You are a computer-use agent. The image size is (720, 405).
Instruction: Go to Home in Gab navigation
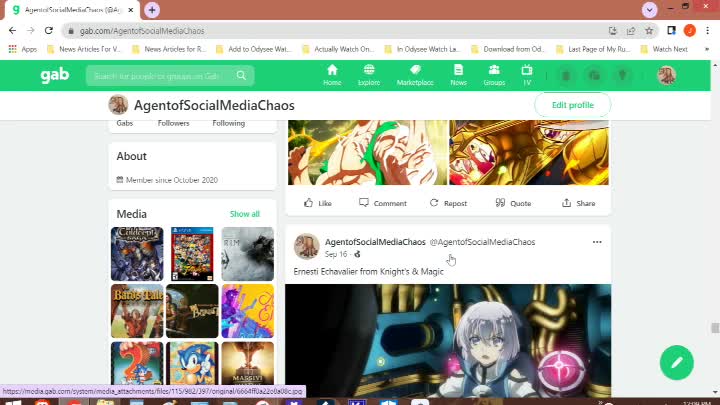332,75
